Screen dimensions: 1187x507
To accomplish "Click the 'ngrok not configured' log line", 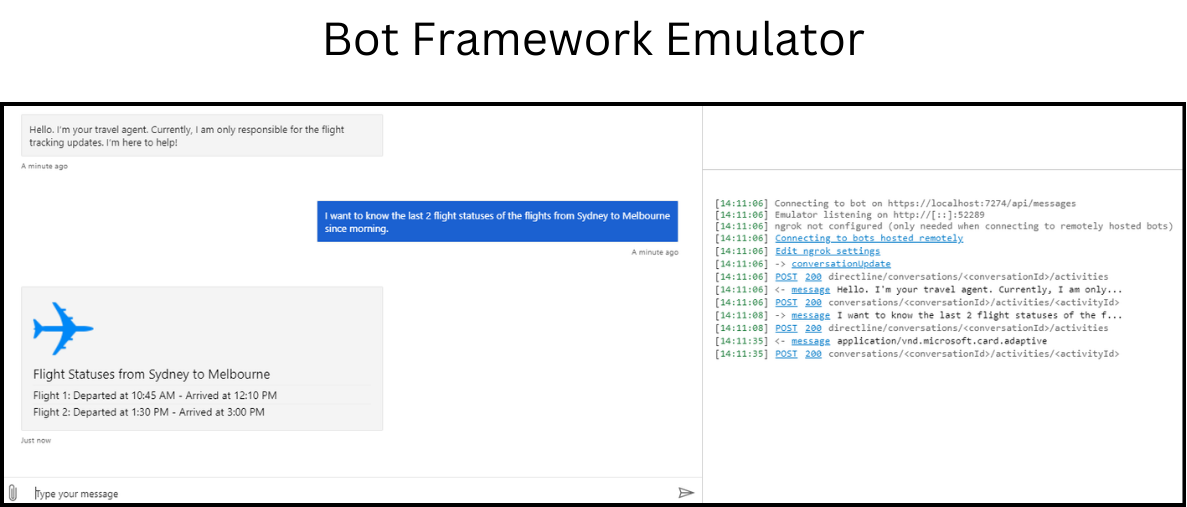I will pyautogui.click(x=974, y=226).
